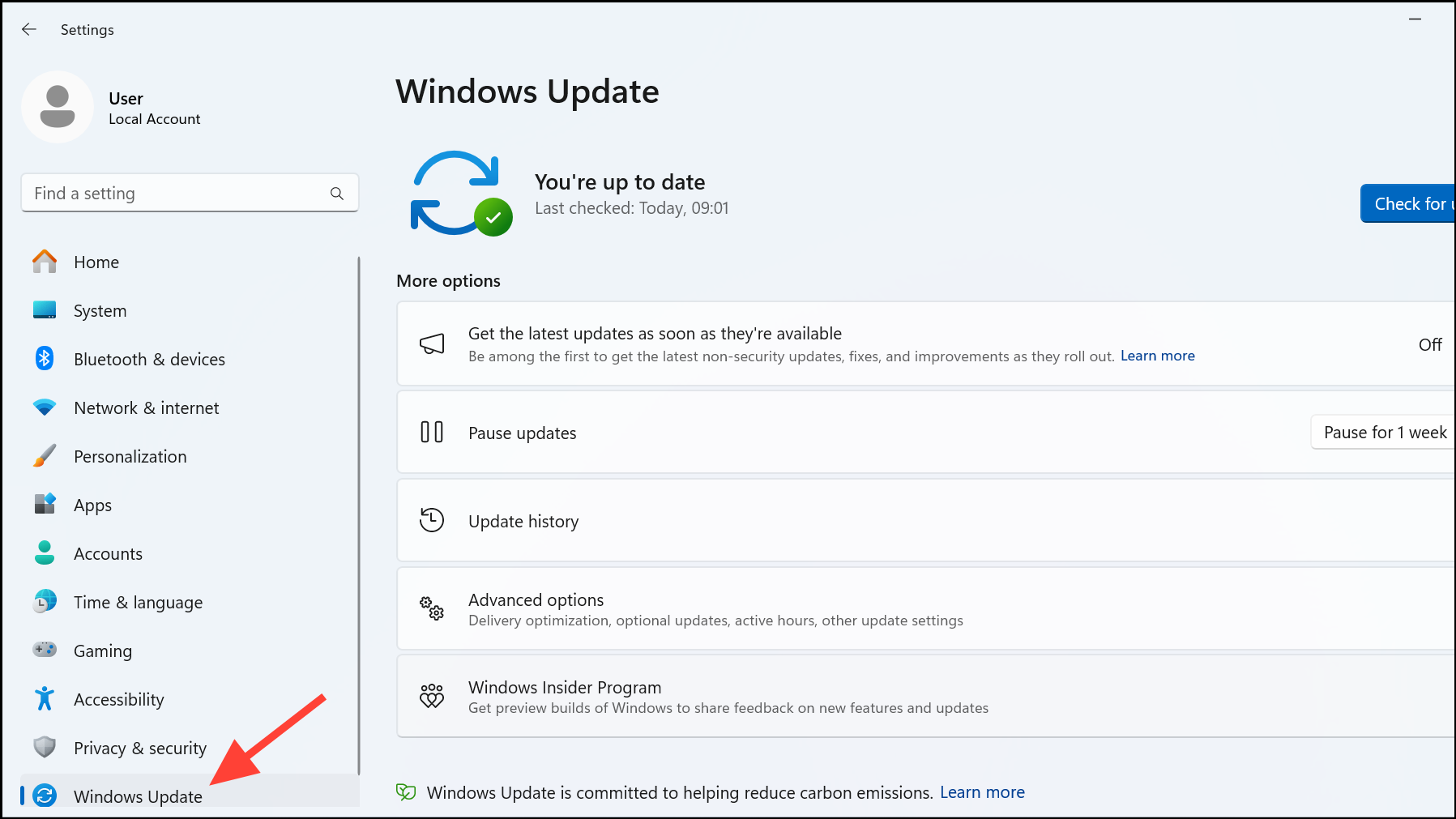Image resolution: width=1456 pixels, height=819 pixels.
Task: Open Home in the sidebar
Action: tap(190, 262)
